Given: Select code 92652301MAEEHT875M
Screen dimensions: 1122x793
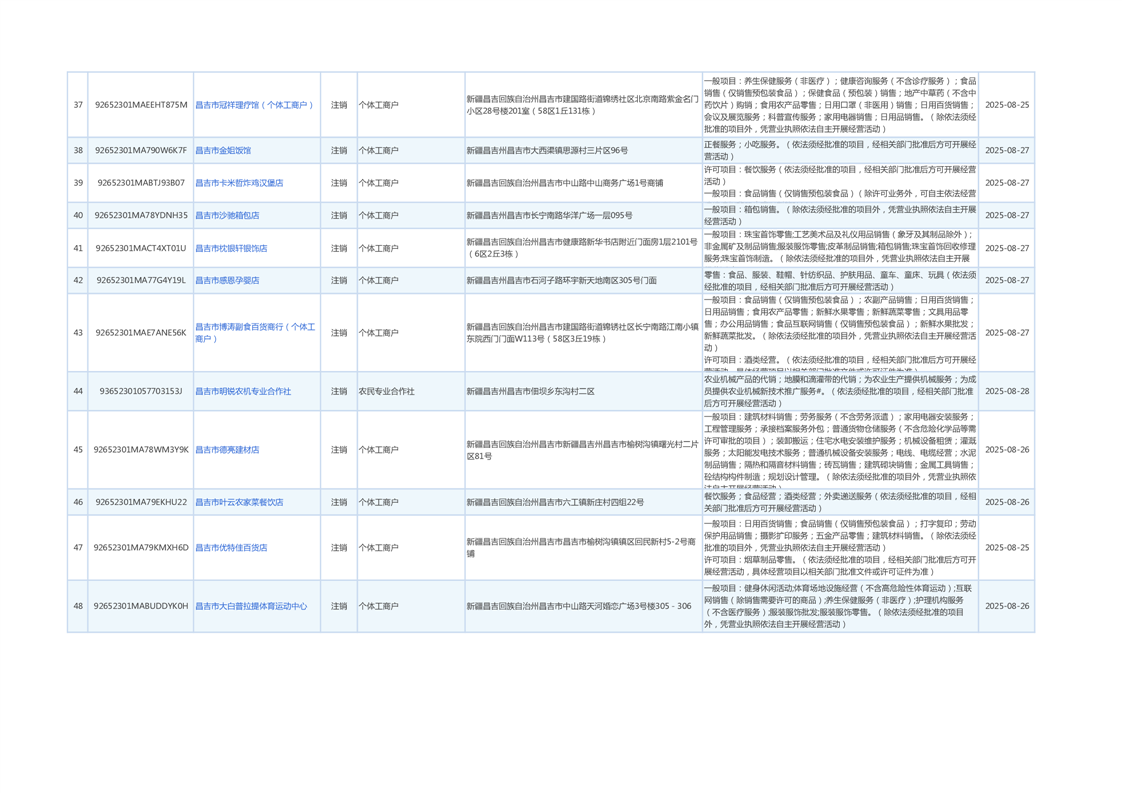Looking at the screenshot, I should 141,105.
